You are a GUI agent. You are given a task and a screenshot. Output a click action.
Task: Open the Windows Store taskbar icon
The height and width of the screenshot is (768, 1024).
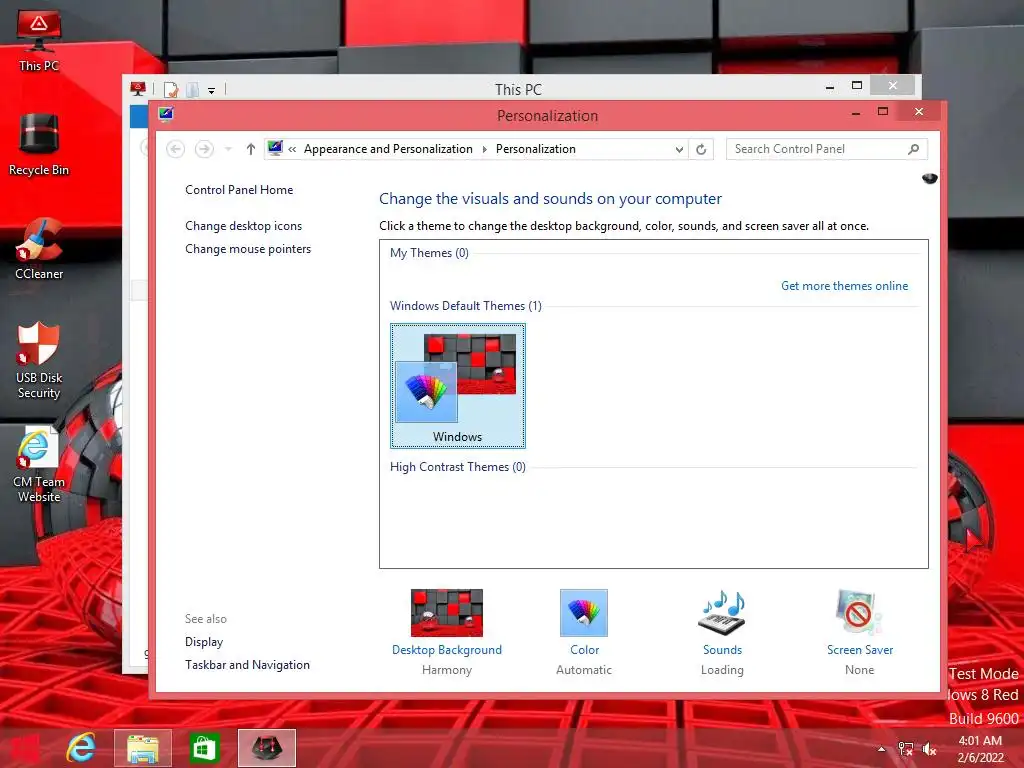[204, 748]
